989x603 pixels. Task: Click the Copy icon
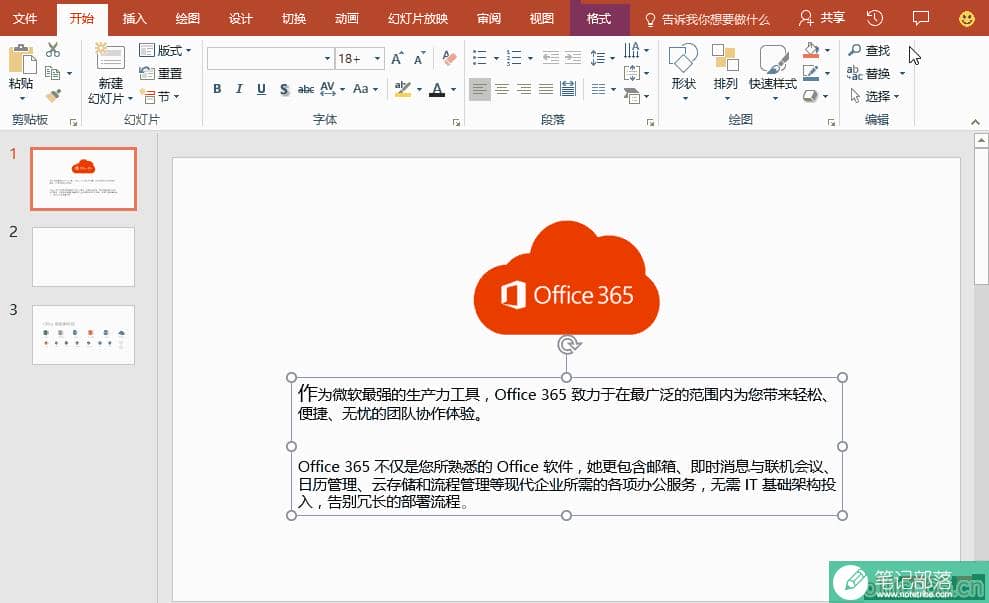coord(53,73)
